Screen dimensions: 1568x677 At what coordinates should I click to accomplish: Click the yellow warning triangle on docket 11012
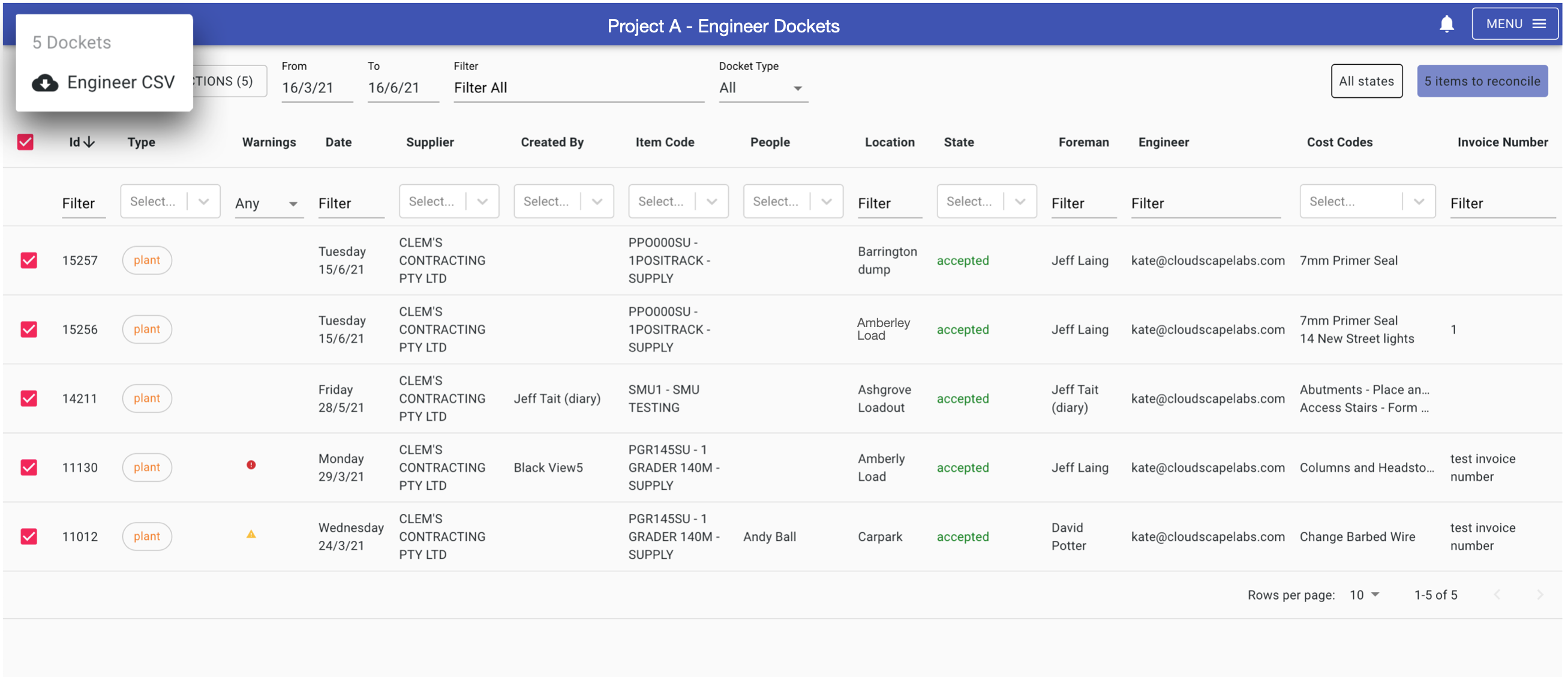tap(252, 534)
